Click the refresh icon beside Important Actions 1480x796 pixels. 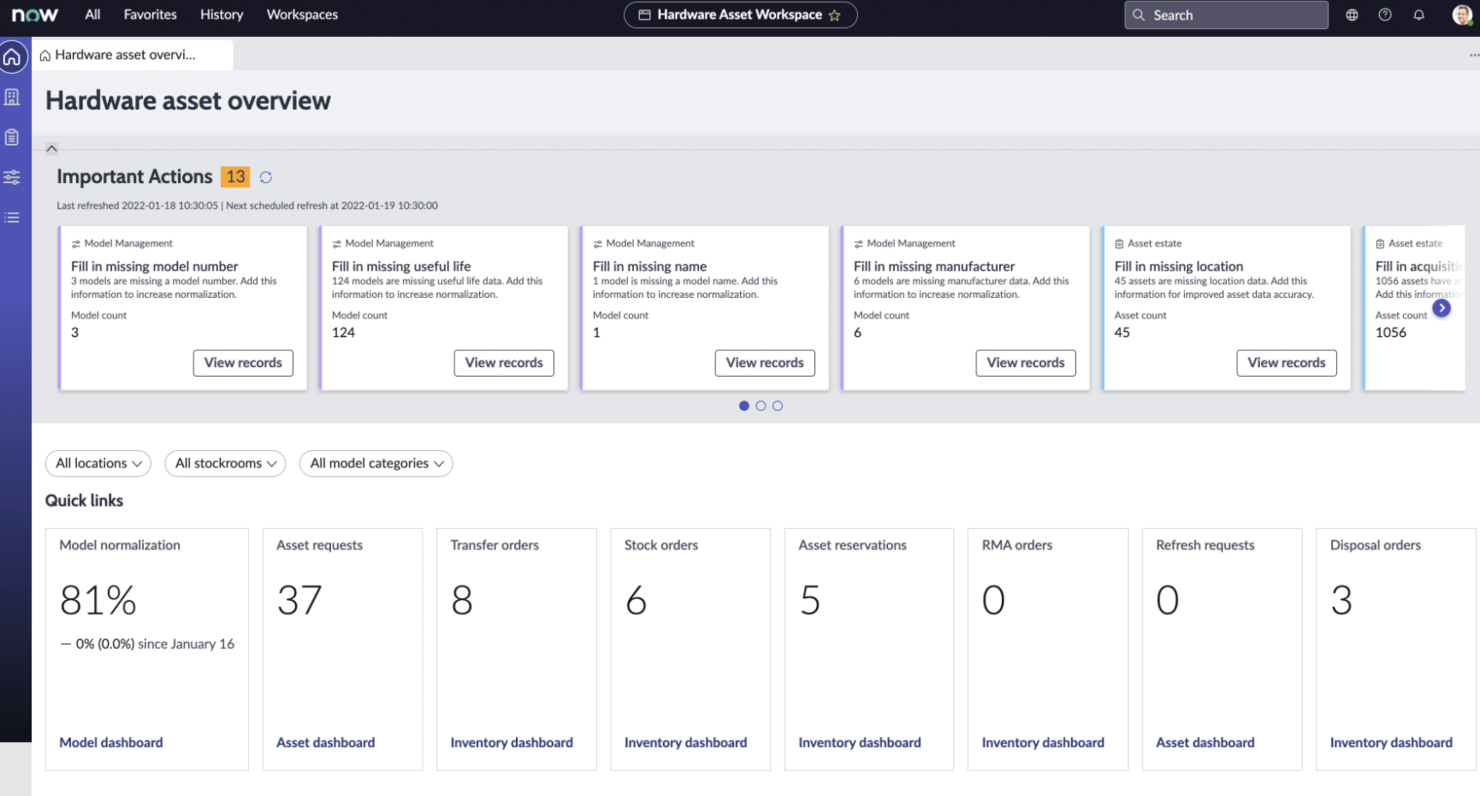265,176
